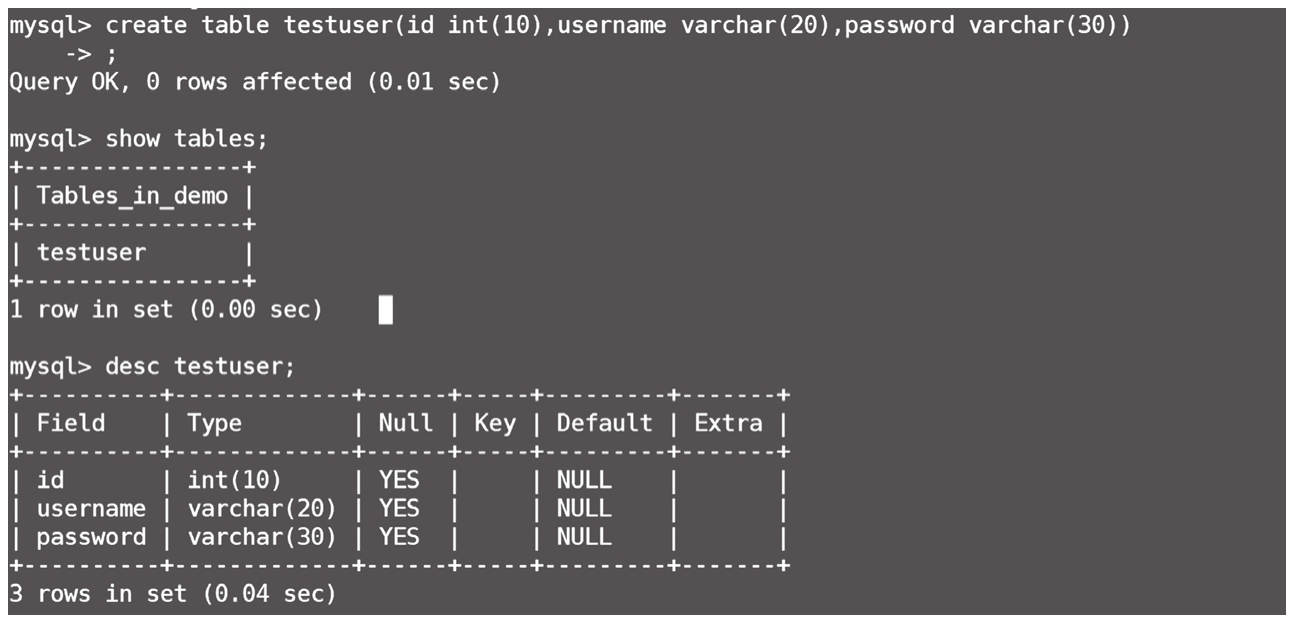
Task: Click the "1 row in set" result line
Action: click(x=166, y=310)
